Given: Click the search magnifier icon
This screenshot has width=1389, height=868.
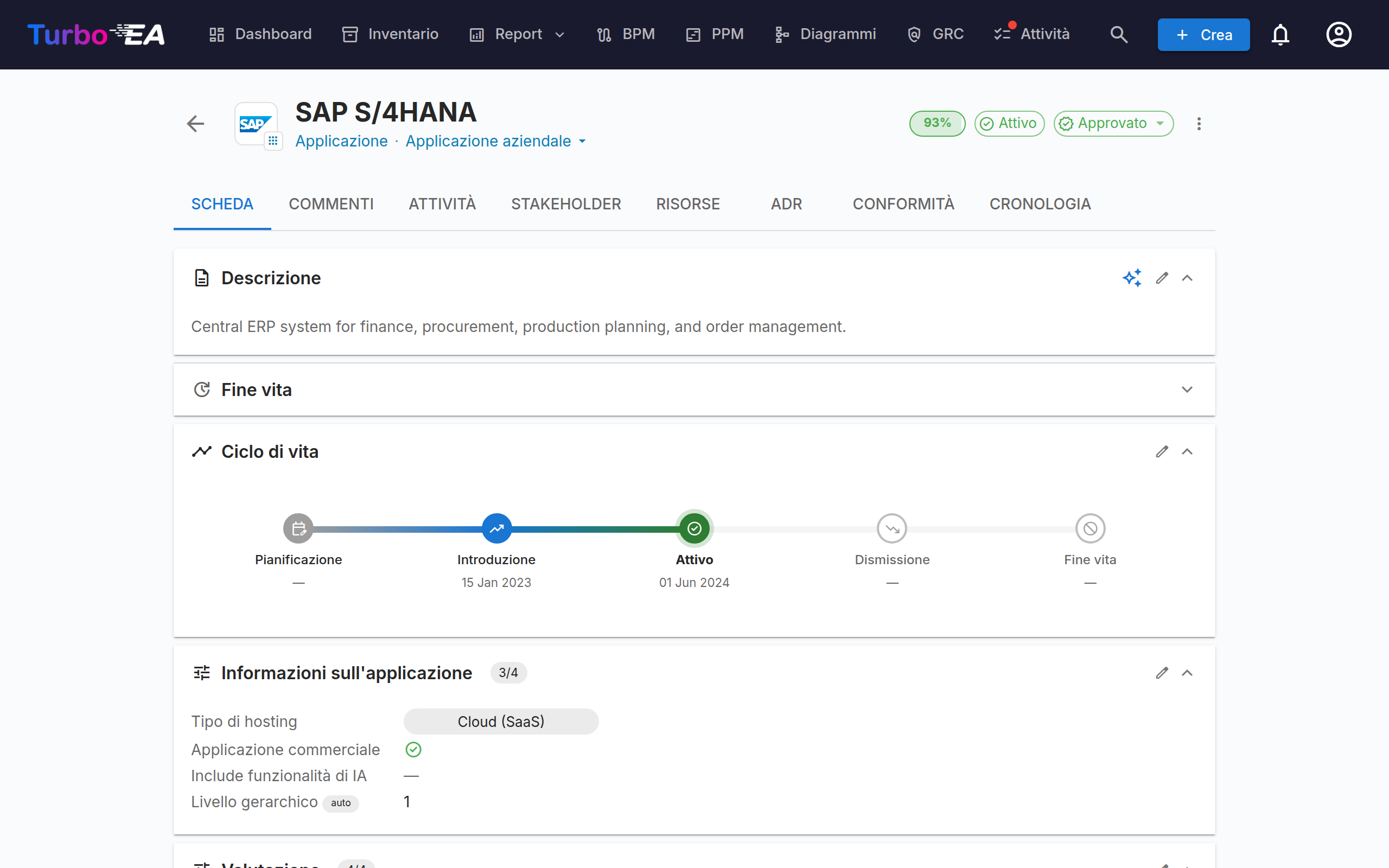Looking at the screenshot, I should [x=1119, y=34].
